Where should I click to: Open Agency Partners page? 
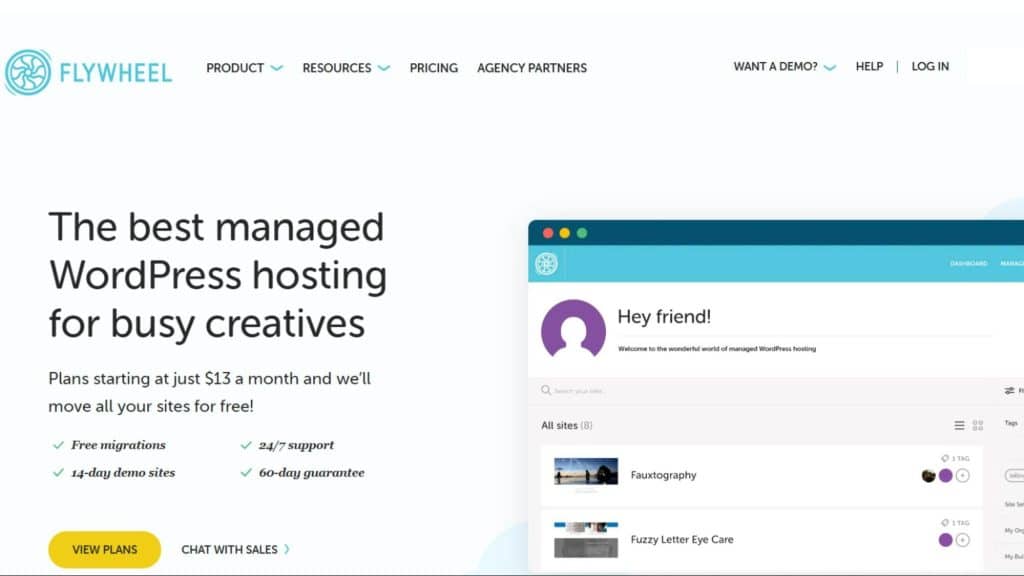[532, 68]
